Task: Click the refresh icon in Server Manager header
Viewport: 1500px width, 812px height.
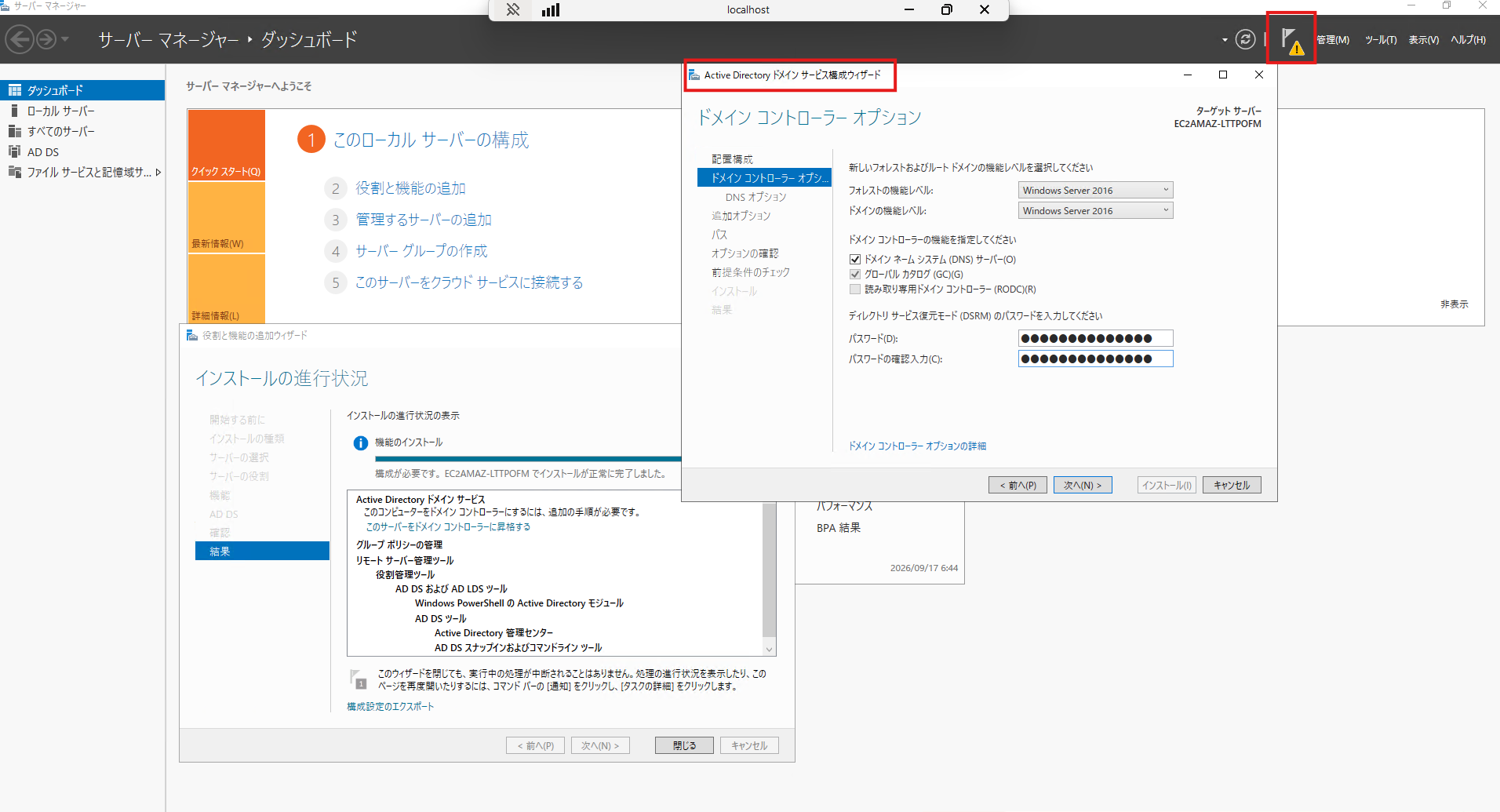Action: click(x=1245, y=39)
